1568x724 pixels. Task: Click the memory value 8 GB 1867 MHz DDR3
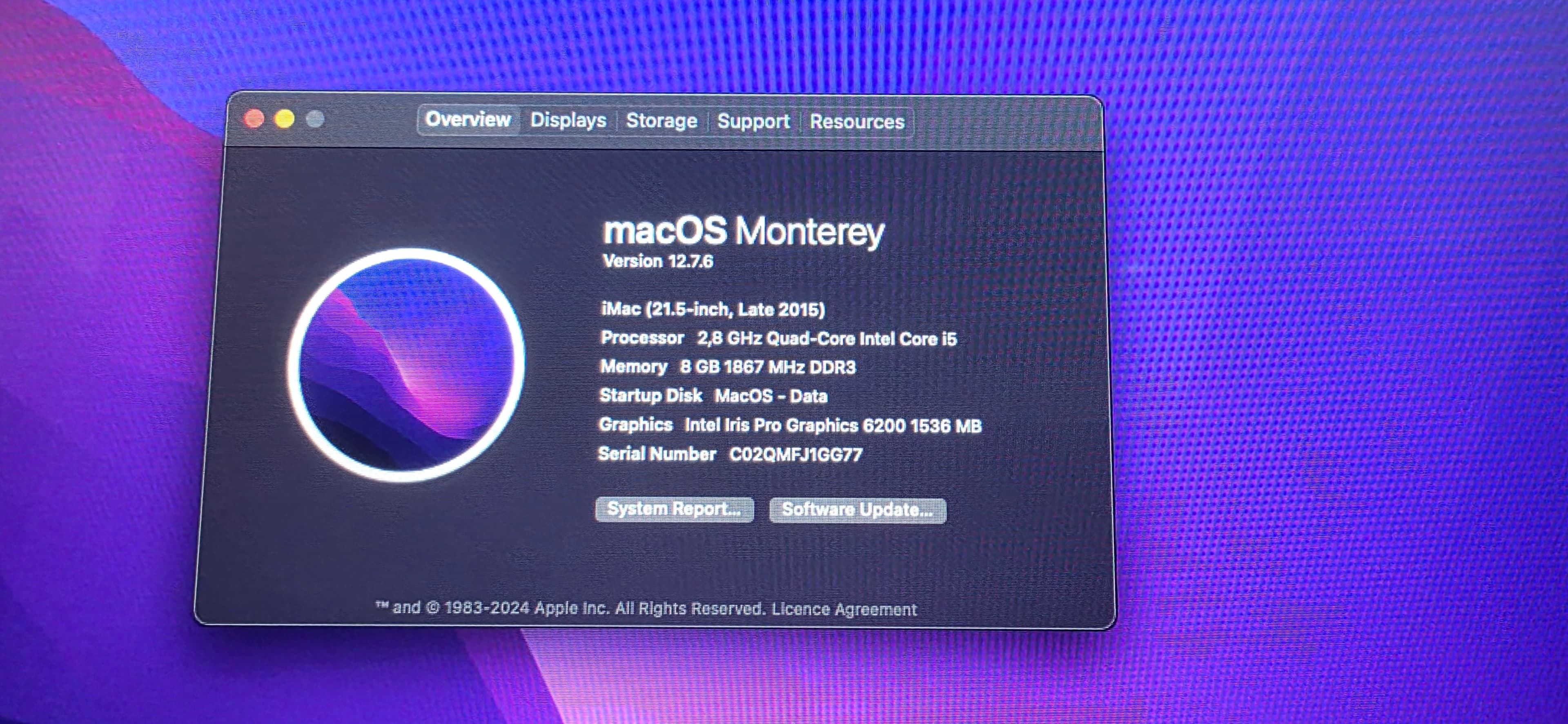[x=768, y=367]
